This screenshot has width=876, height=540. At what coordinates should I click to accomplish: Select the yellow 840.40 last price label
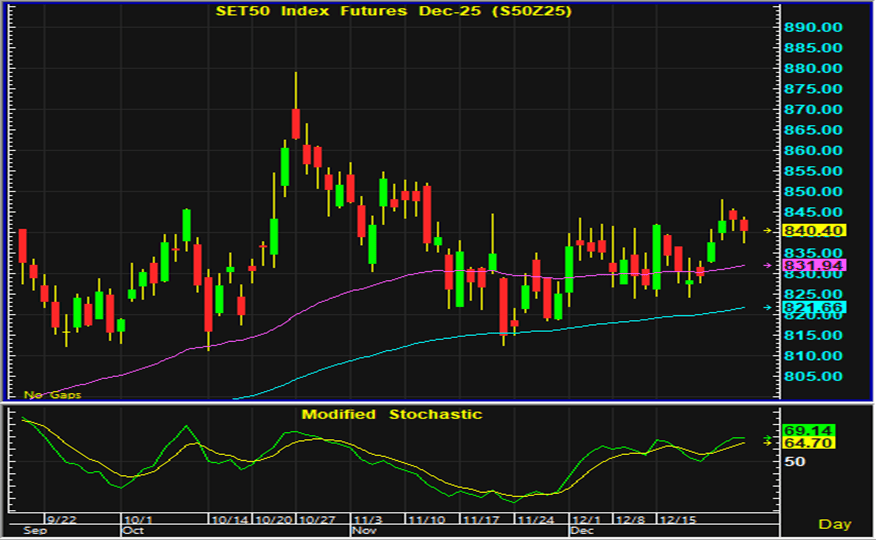(813, 230)
